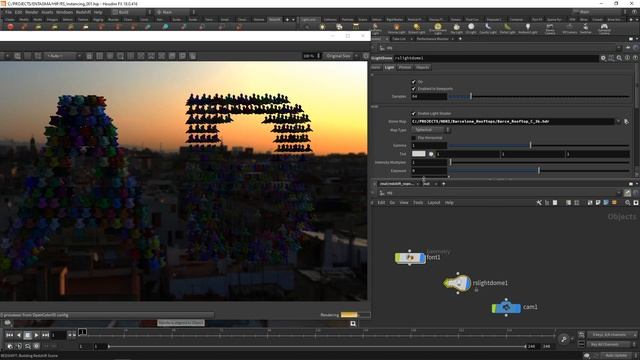Click the parameter search magnifier icon
The image size is (640, 360).
(619, 58)
